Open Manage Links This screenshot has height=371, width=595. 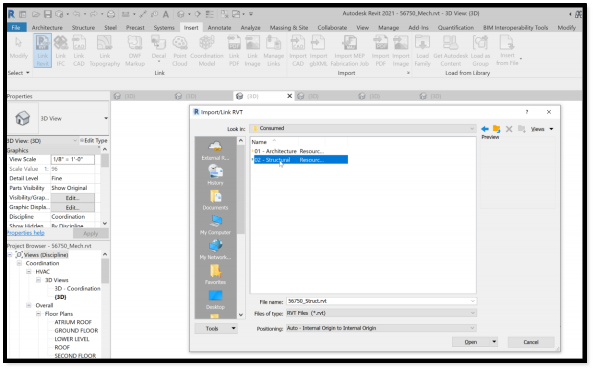pyautogui.click(x=274, y=51)
